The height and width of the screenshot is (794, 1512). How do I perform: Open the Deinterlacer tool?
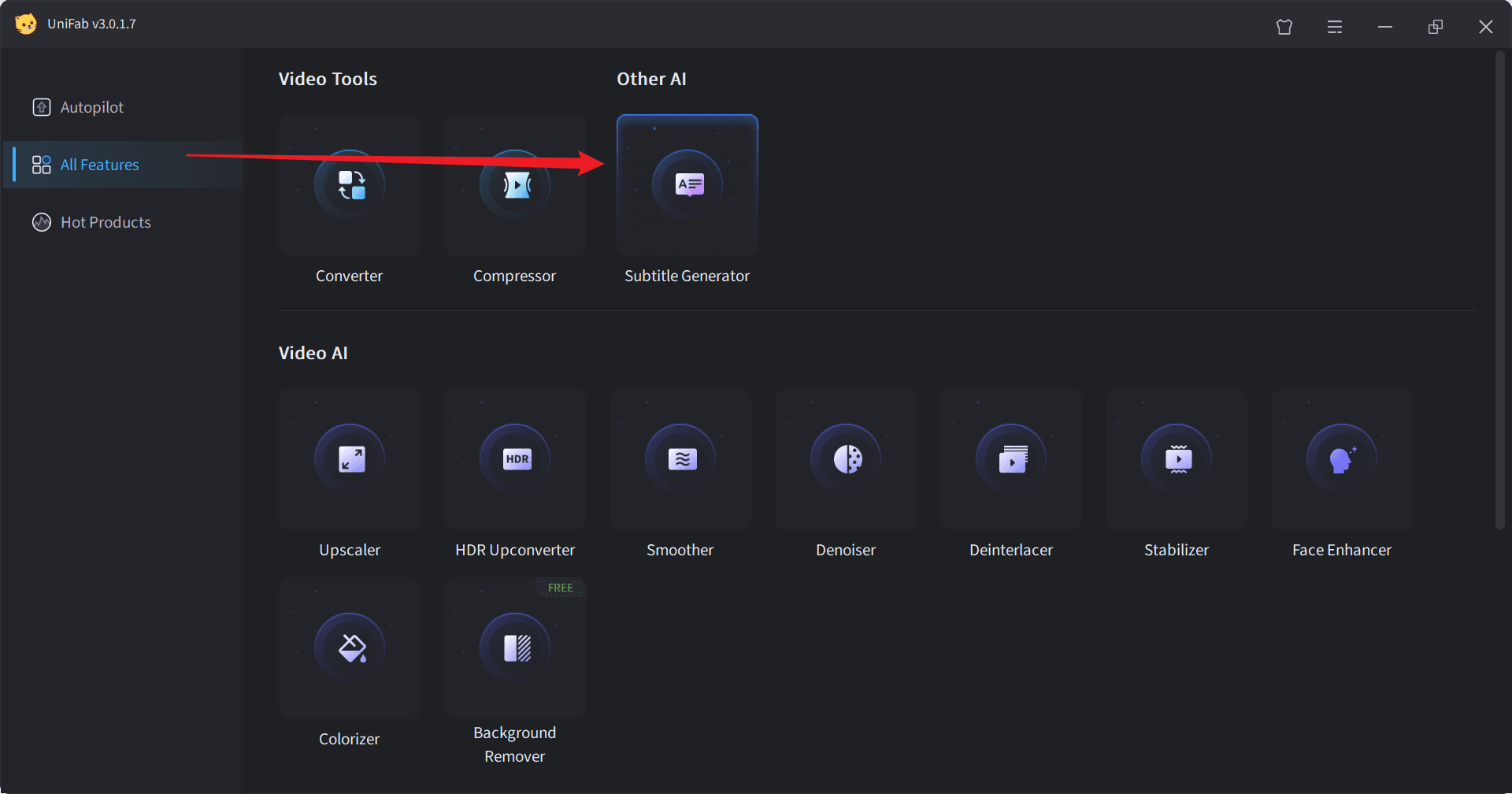point(1011,459)
